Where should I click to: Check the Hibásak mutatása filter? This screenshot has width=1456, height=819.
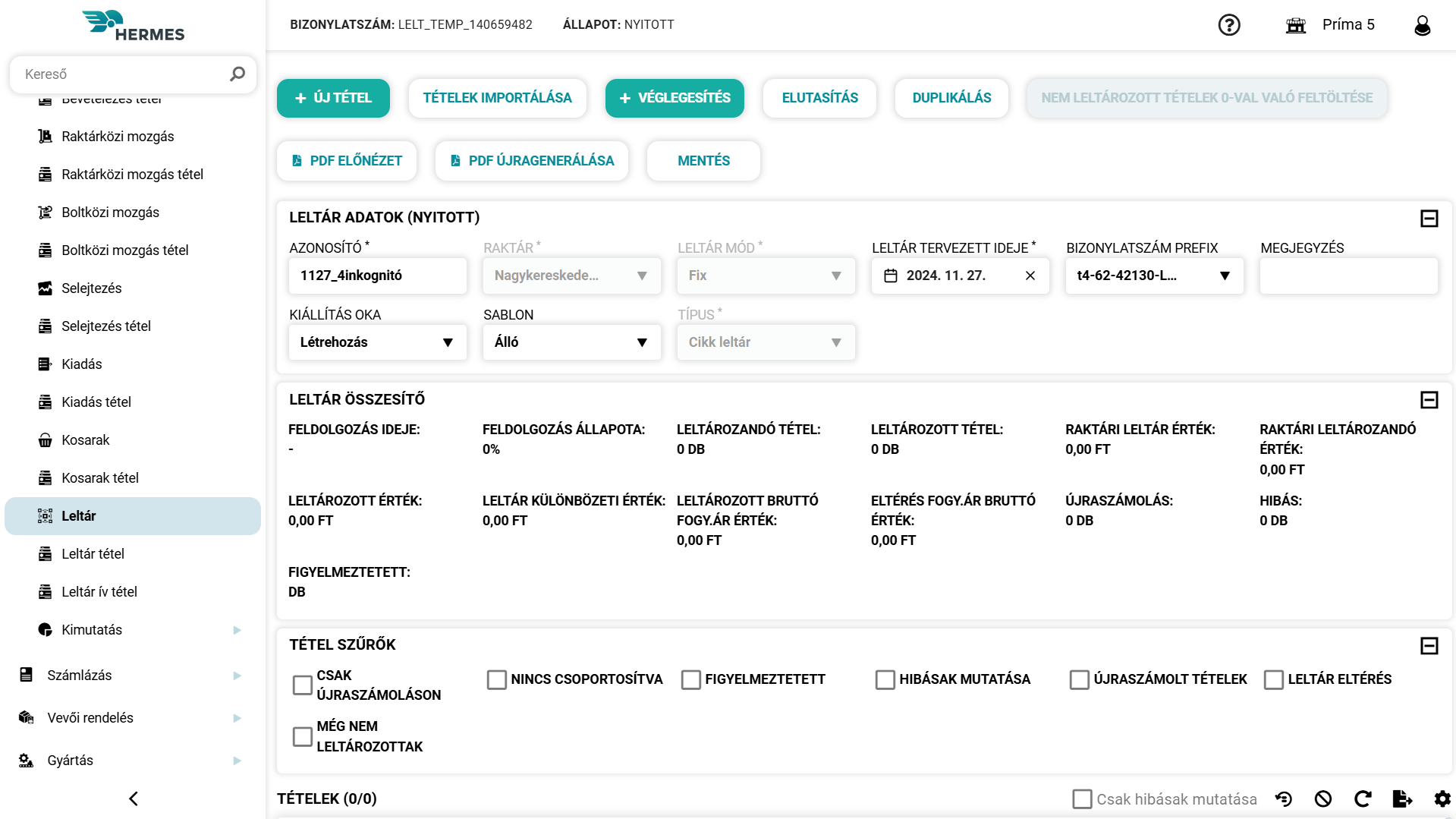click(885, 679)
